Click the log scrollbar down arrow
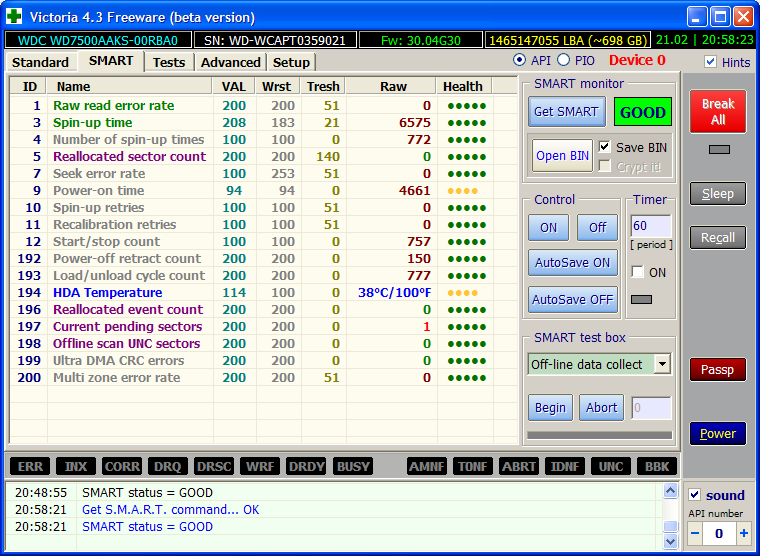Viewport: 760px width, 556px height. click(670, 541)
